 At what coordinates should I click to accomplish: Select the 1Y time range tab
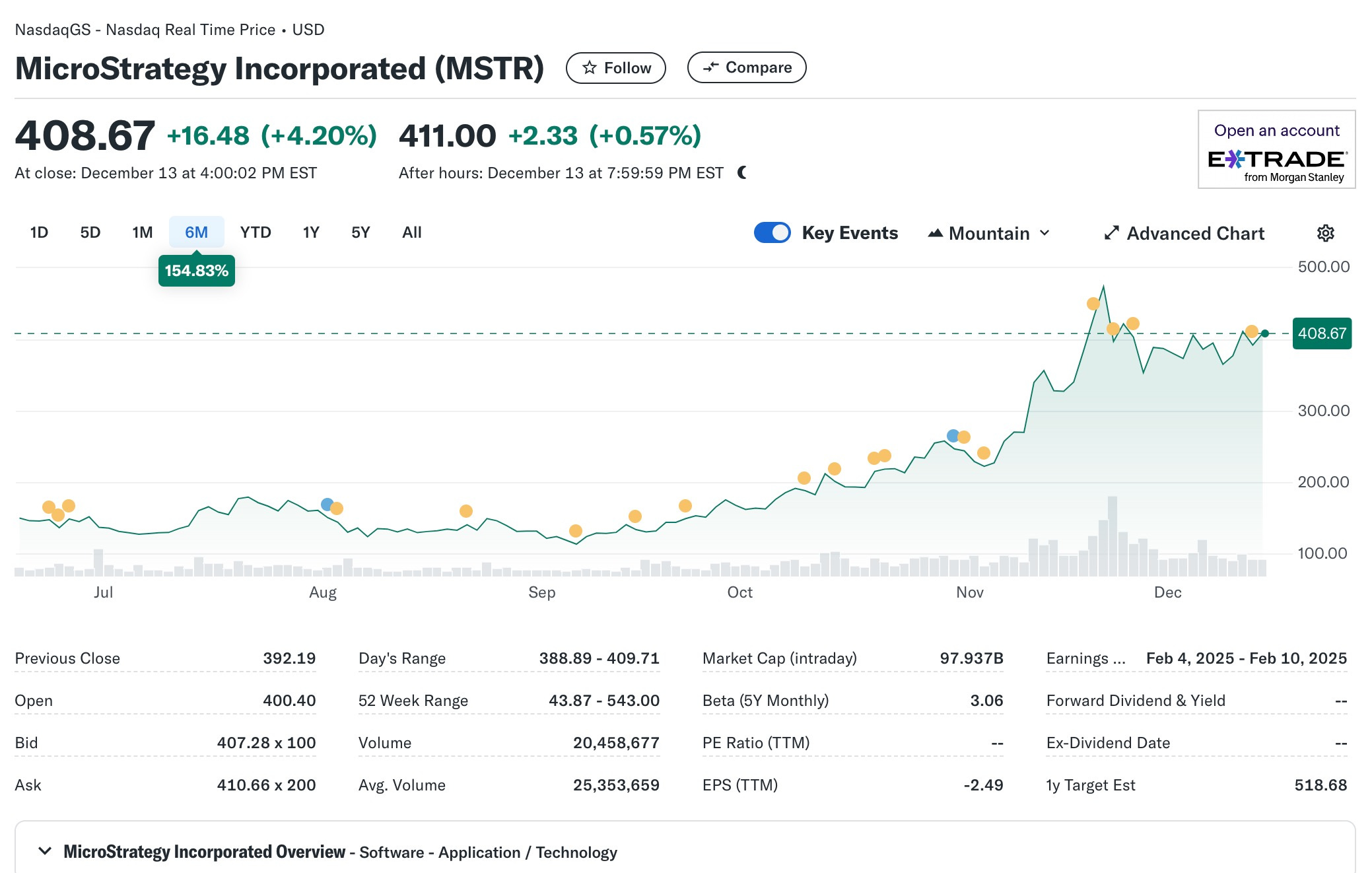coord(311,232)
